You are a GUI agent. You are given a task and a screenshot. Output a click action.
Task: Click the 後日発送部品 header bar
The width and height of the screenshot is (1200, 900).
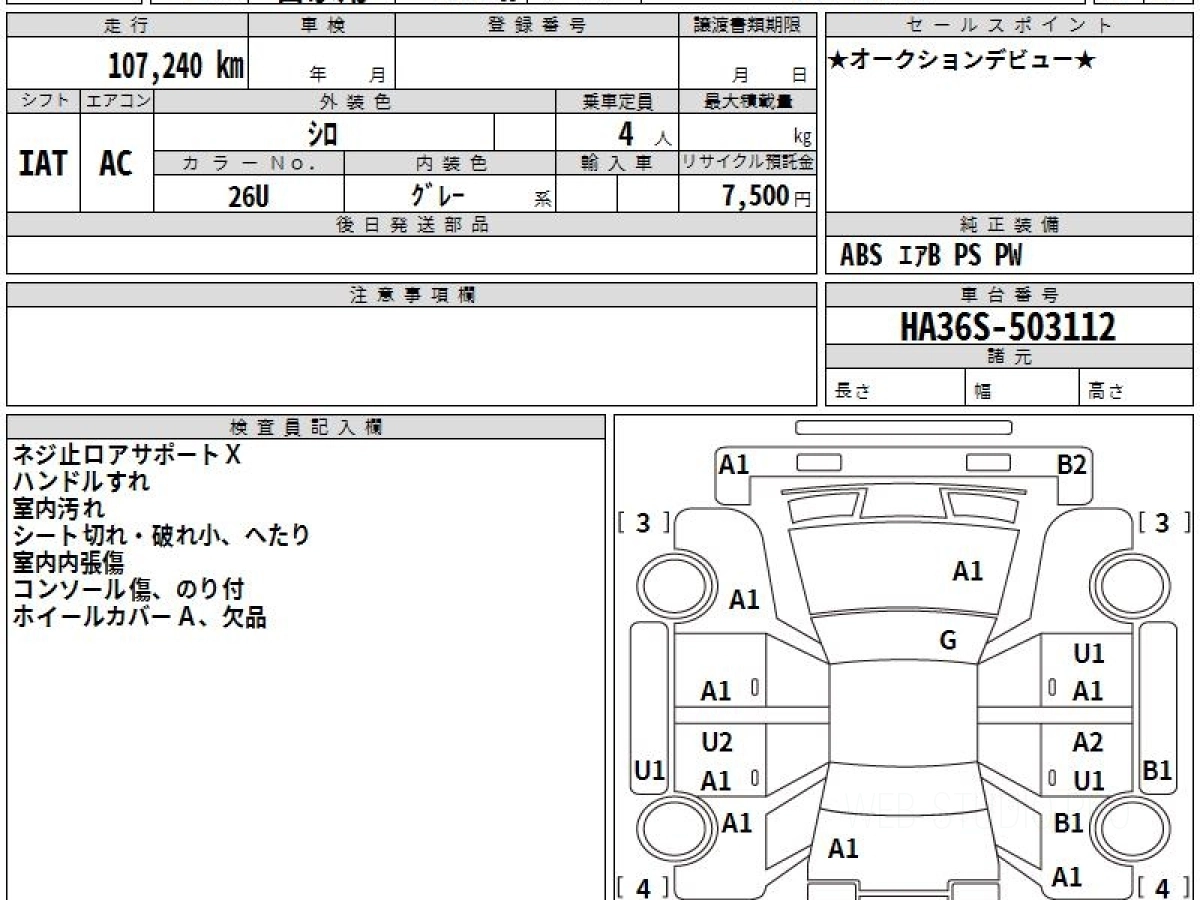pos(412,225)
